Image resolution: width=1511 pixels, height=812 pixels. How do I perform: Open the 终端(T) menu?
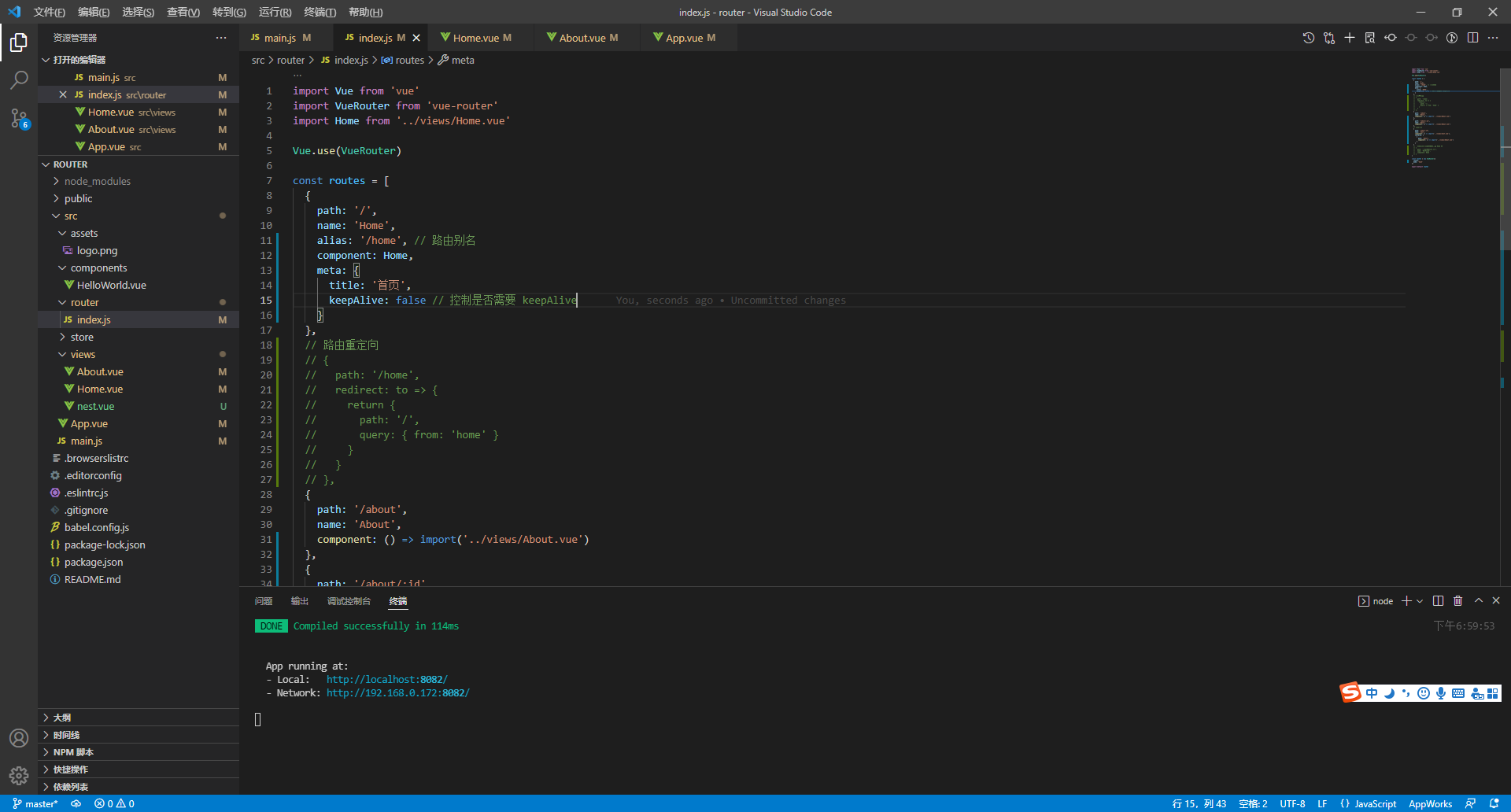click(x=320, y=12)
